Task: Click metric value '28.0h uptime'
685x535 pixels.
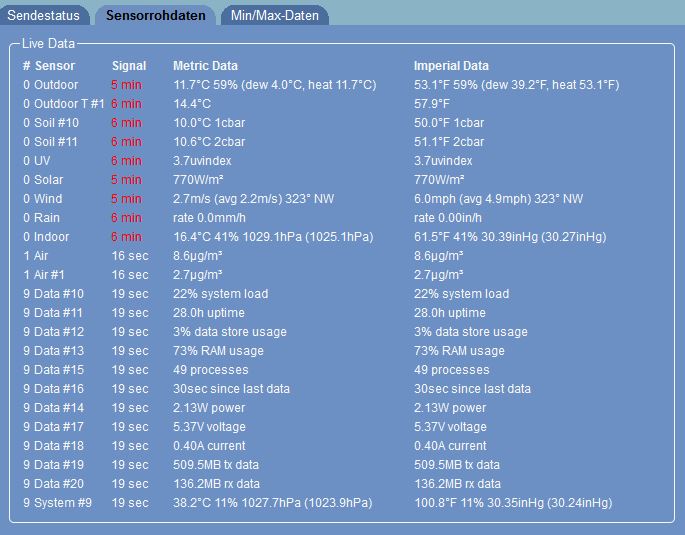Action: point(209,313)
